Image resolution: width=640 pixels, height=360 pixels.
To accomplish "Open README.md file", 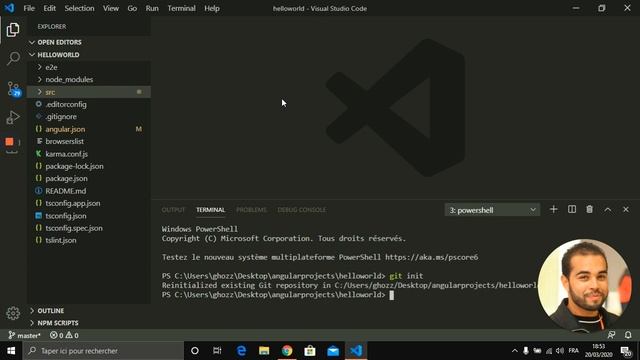I will tap(89, 191).
